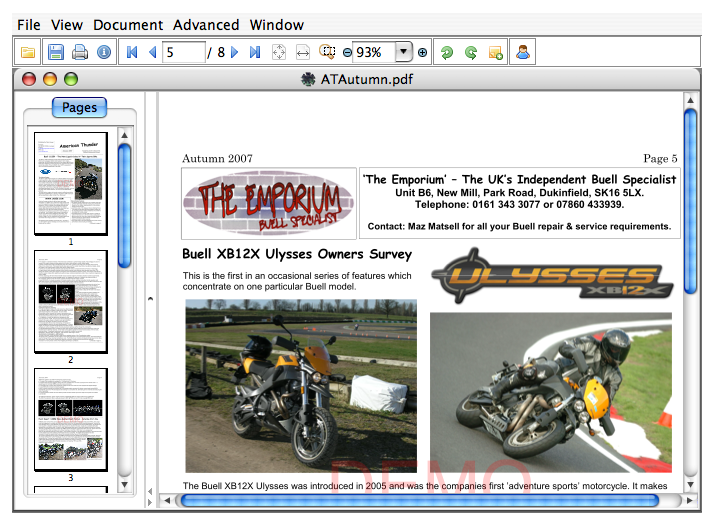Click the document vertical scrollbar thumb
Viewport: 717px width, 526px height.
690,201
